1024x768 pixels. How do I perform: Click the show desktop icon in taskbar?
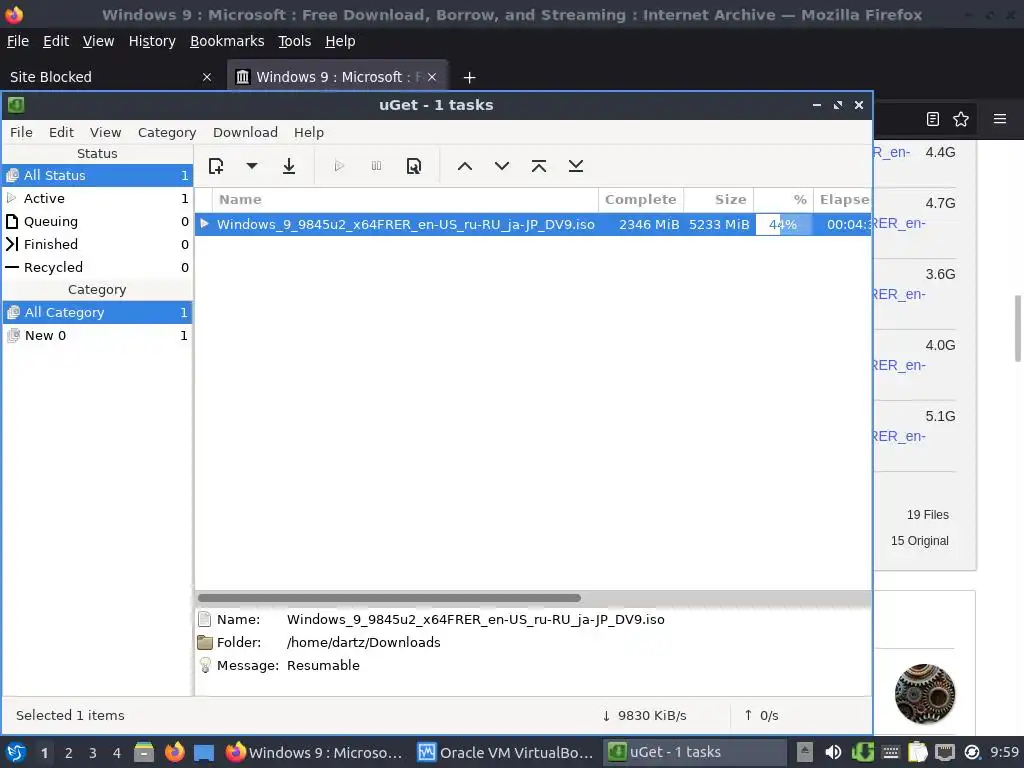coord(204,753)
